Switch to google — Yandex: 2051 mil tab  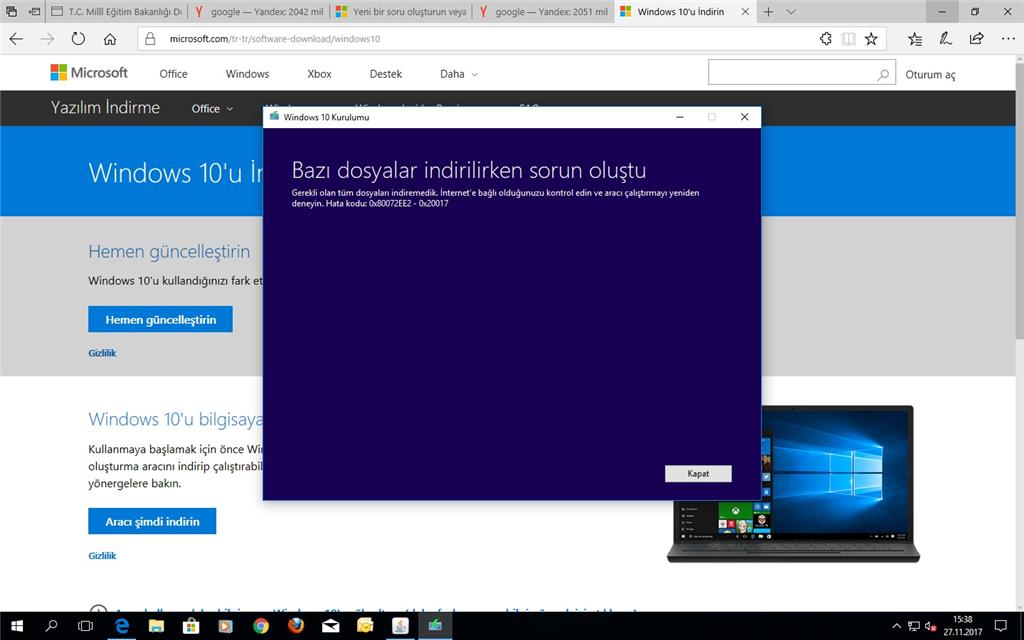(543, 12)
